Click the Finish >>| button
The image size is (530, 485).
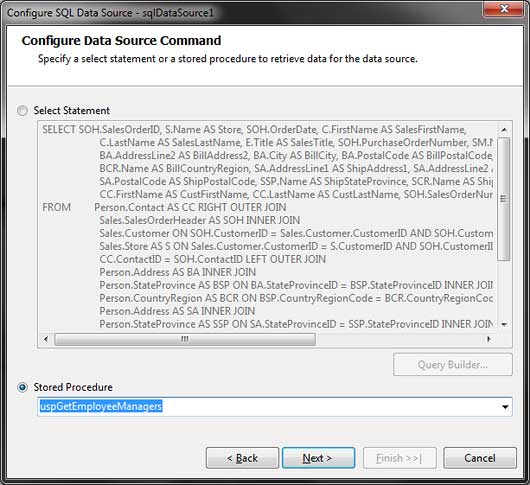click(x=400, y=458)
